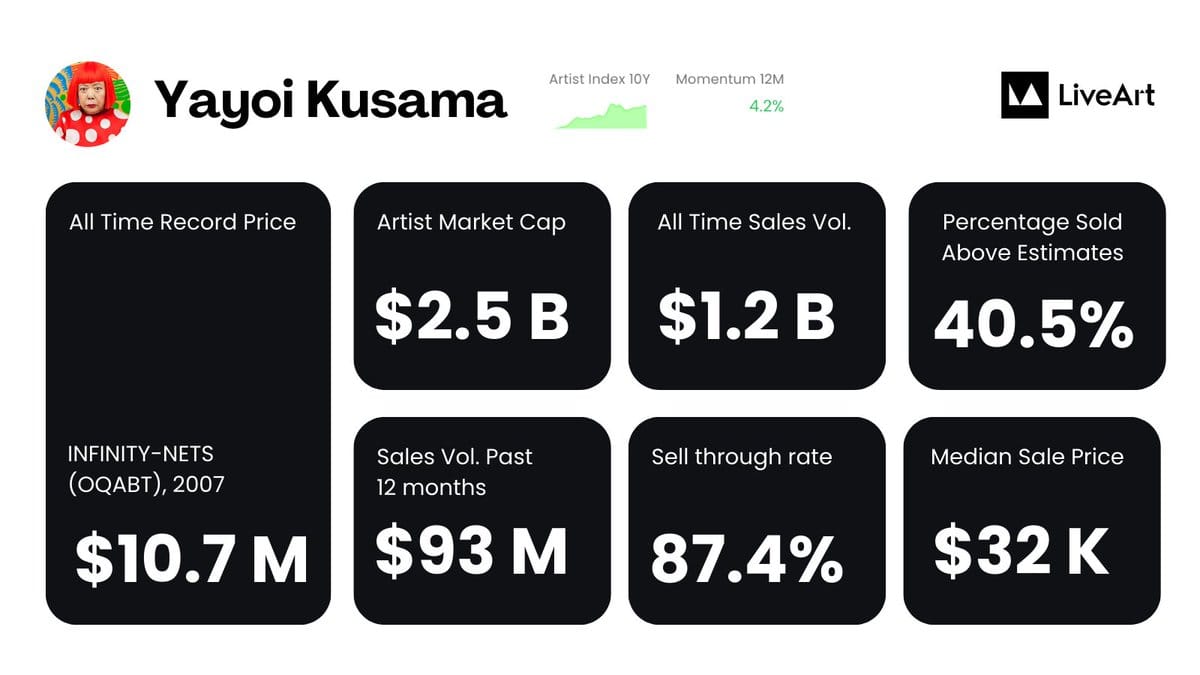Open the All Time Sales Vol. label
This screenshot has height=675, width=1200.
[754, 222]
